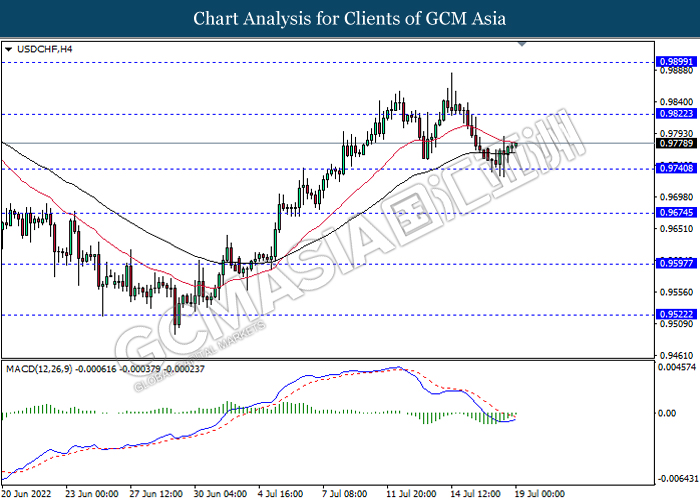
Task: Click the 19 Jul 00:00 time label
Action: [540, 494]
